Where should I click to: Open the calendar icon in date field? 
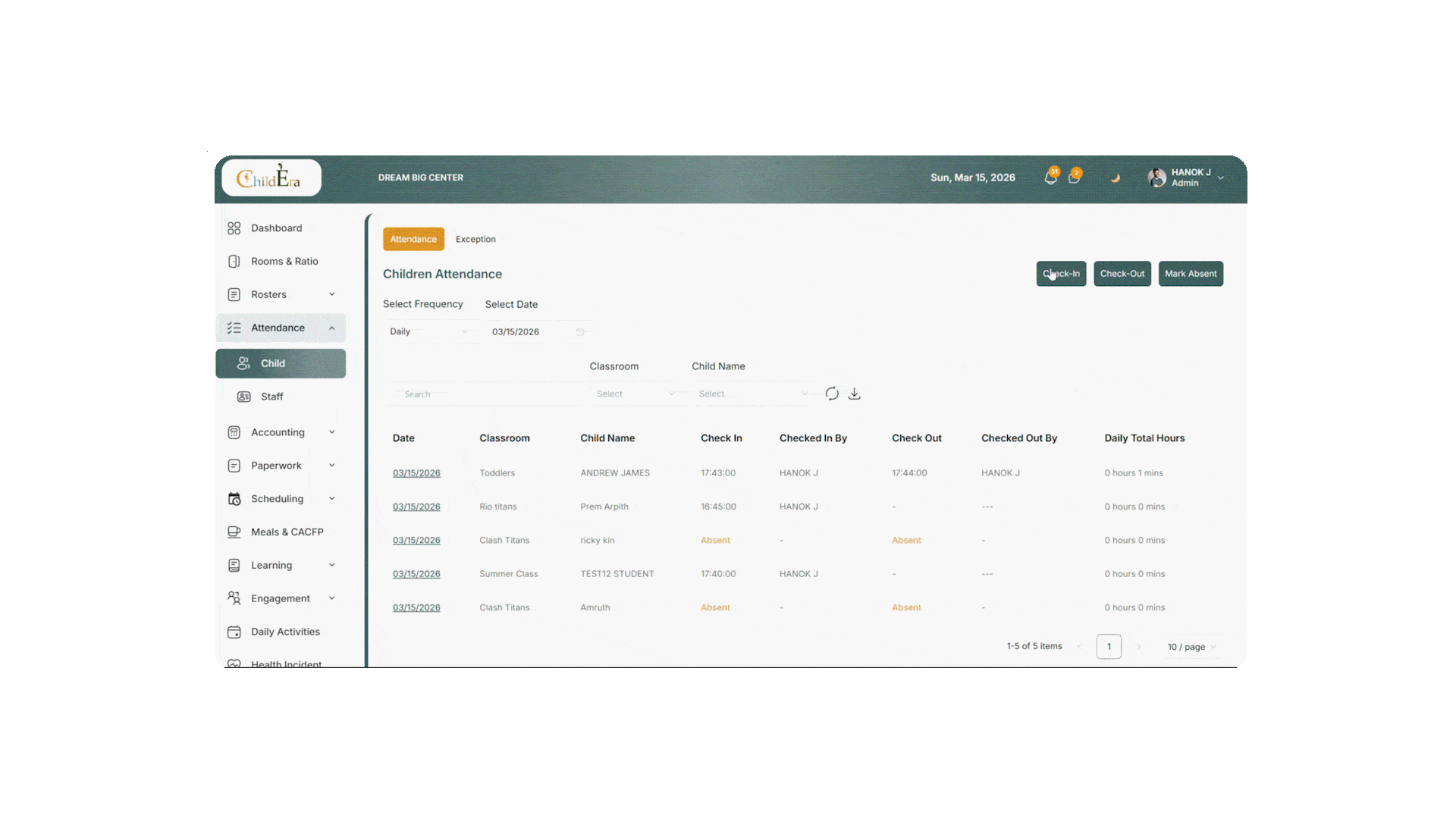[580, 332]
